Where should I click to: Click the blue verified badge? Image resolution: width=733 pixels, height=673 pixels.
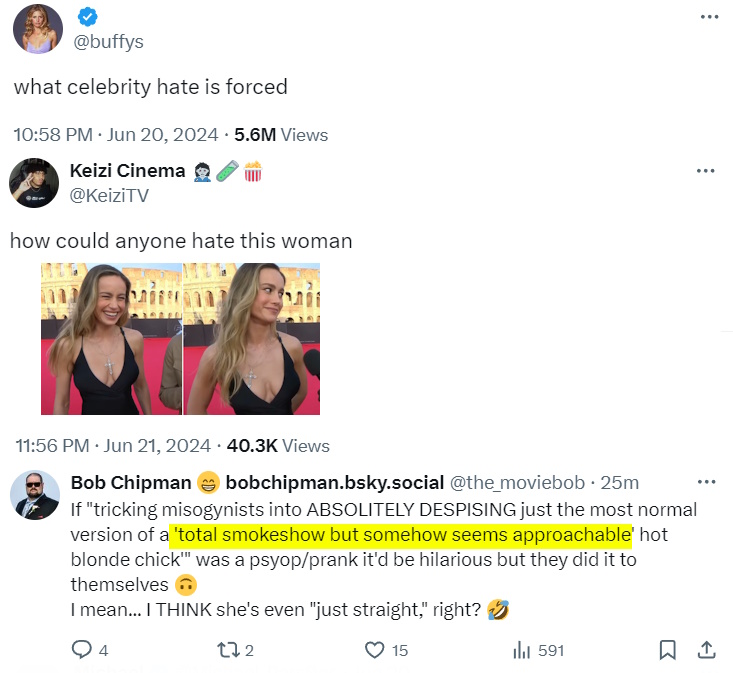point(90,17)
